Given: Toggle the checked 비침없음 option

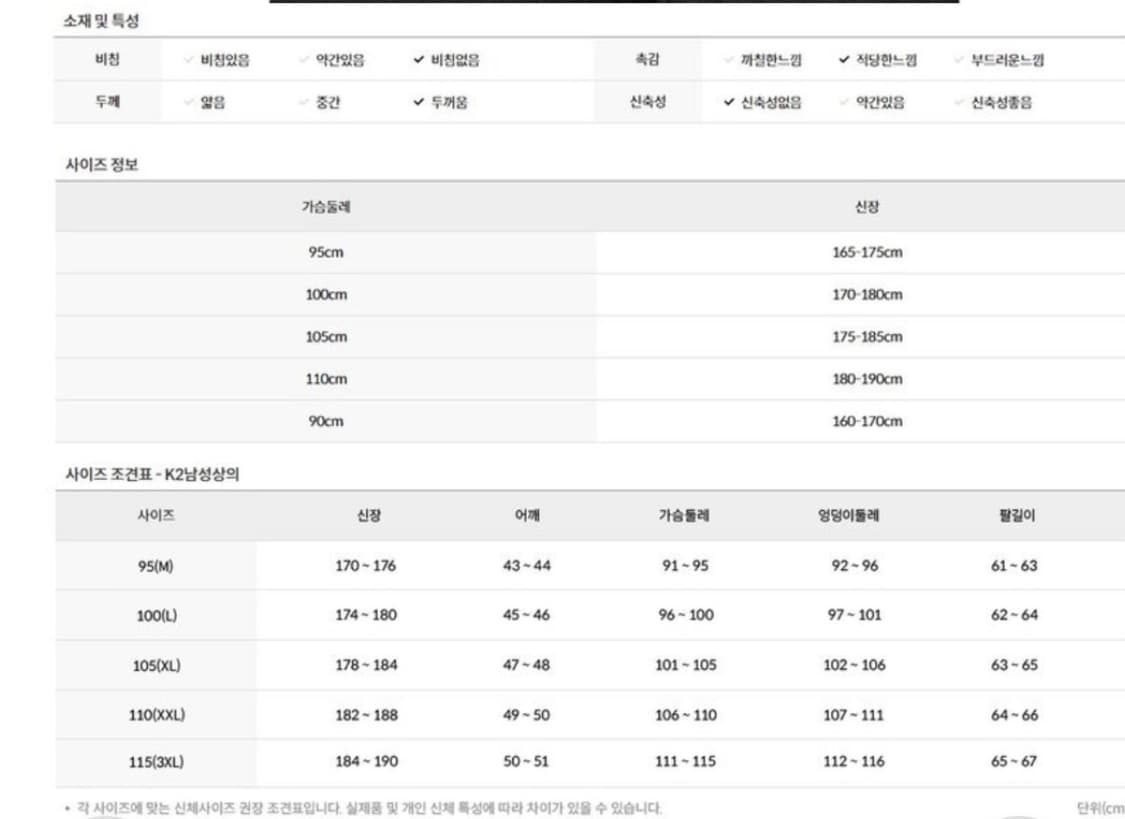Looking at the screenshot, I should pos(446,60).
